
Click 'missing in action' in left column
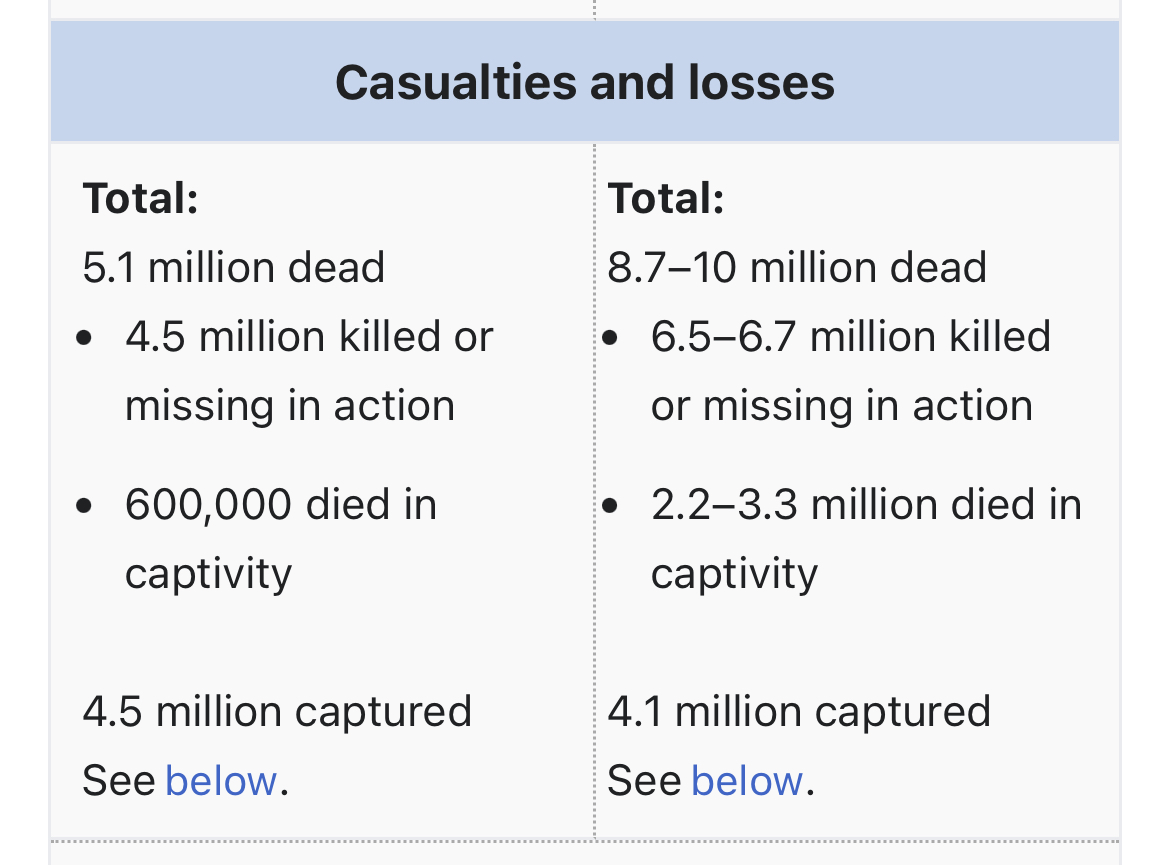point(290,406)
